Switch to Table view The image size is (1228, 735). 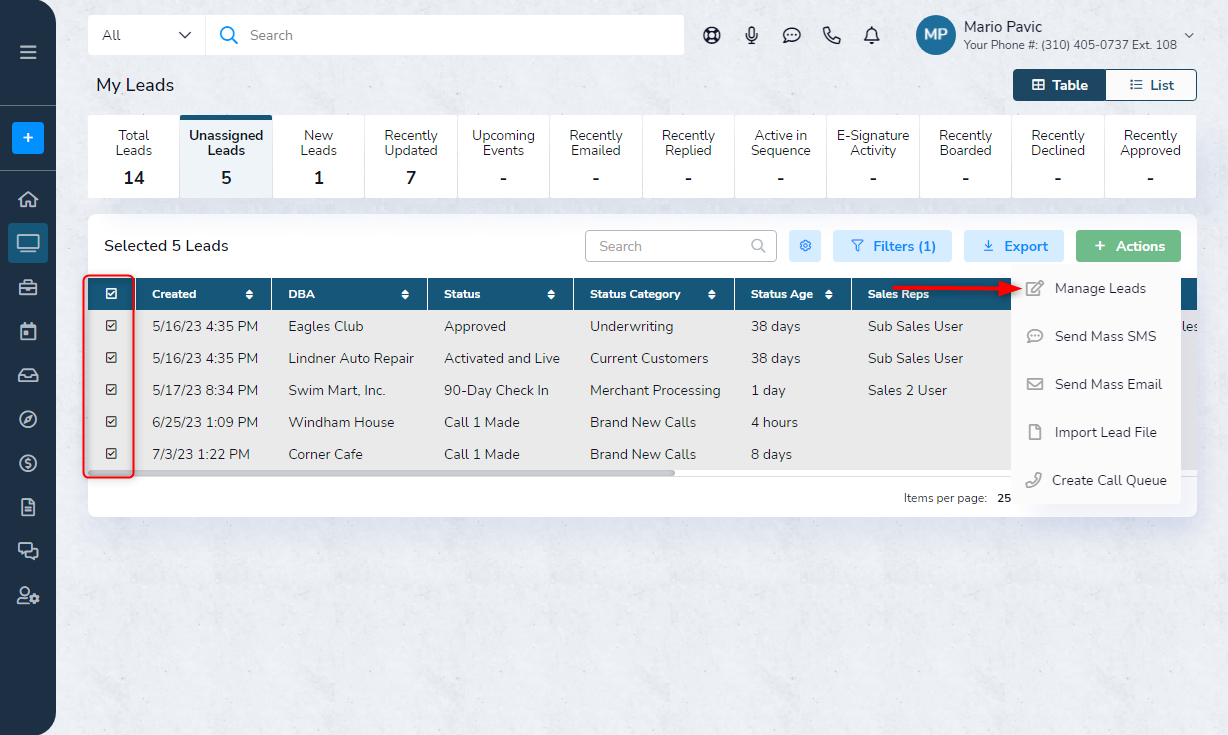[1060, 85]
